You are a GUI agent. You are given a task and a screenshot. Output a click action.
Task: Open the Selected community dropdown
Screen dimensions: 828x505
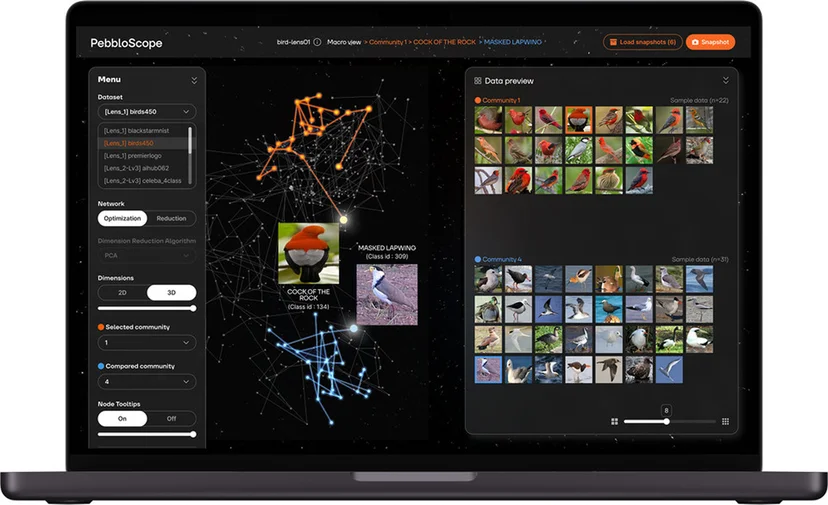point(147,342)
